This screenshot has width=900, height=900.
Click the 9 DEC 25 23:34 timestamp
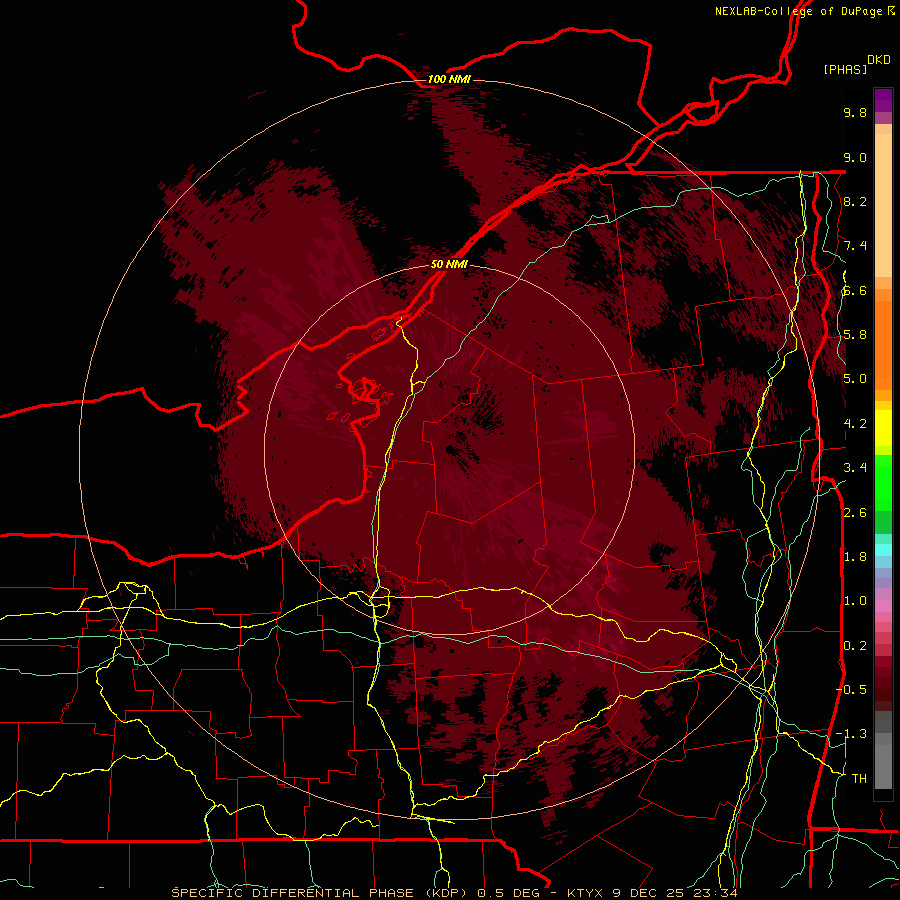click(674, 893)
